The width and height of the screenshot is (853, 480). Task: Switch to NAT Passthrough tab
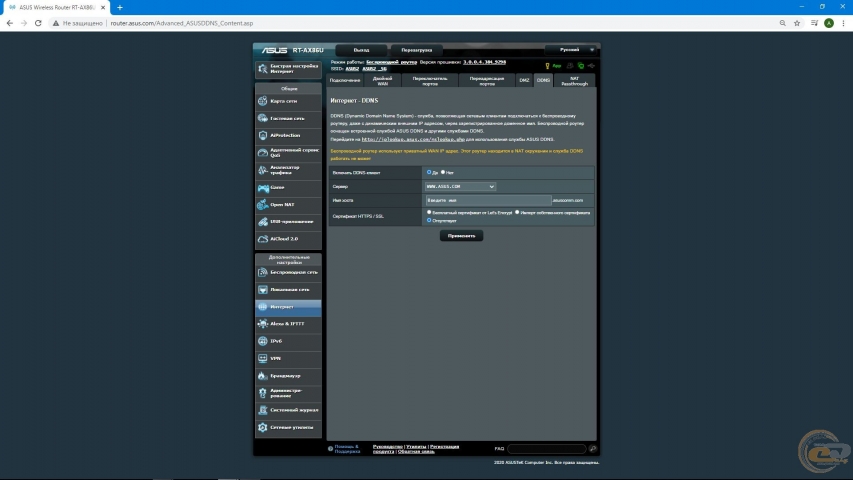[x=574, y=81]
